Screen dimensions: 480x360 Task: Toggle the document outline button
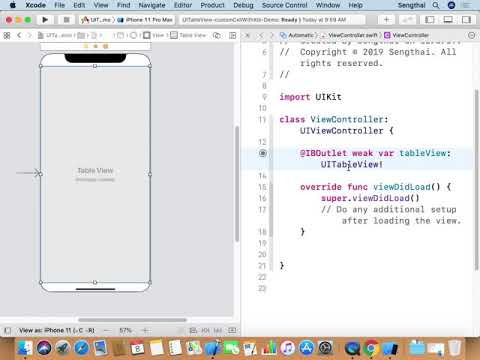tap(7, 330)
